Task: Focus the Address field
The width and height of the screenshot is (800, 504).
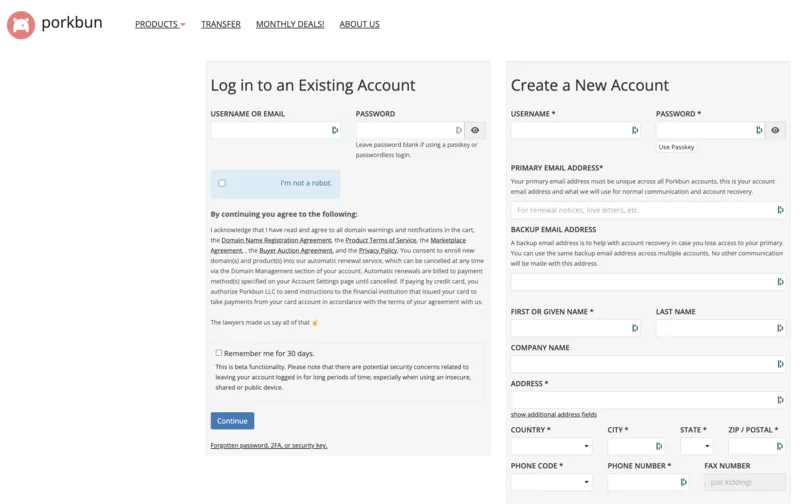Action: click(x=648, y=400)
